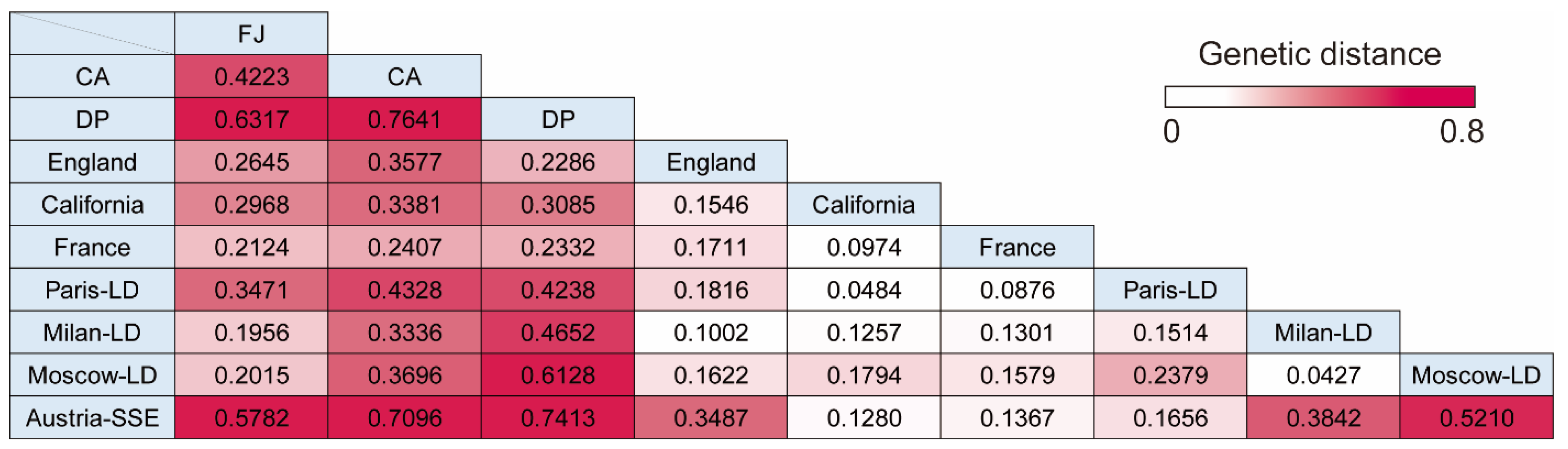The image size is (1568, 449).
Task: Click the 0.2379 distance cell
Action: 1170,375
